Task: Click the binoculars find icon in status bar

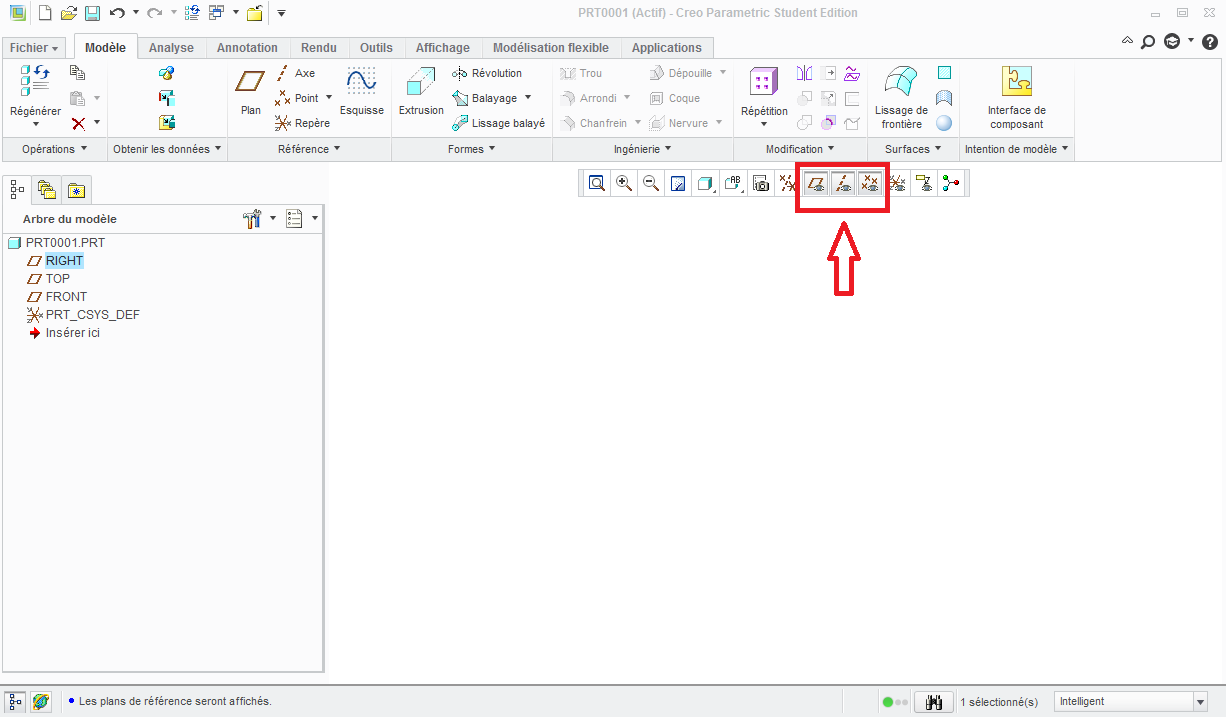Action: click(933, 702)
